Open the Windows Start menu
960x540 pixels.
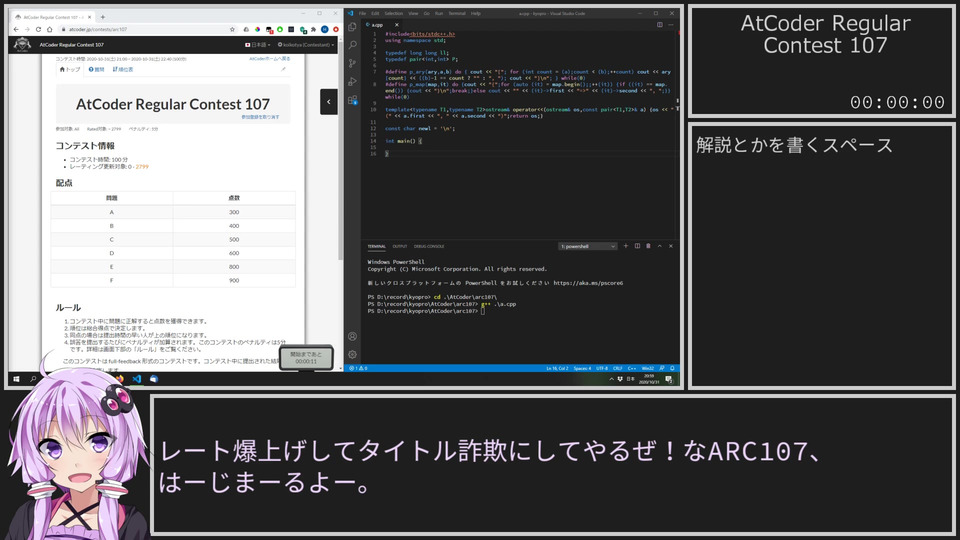[x=17, y=379]
